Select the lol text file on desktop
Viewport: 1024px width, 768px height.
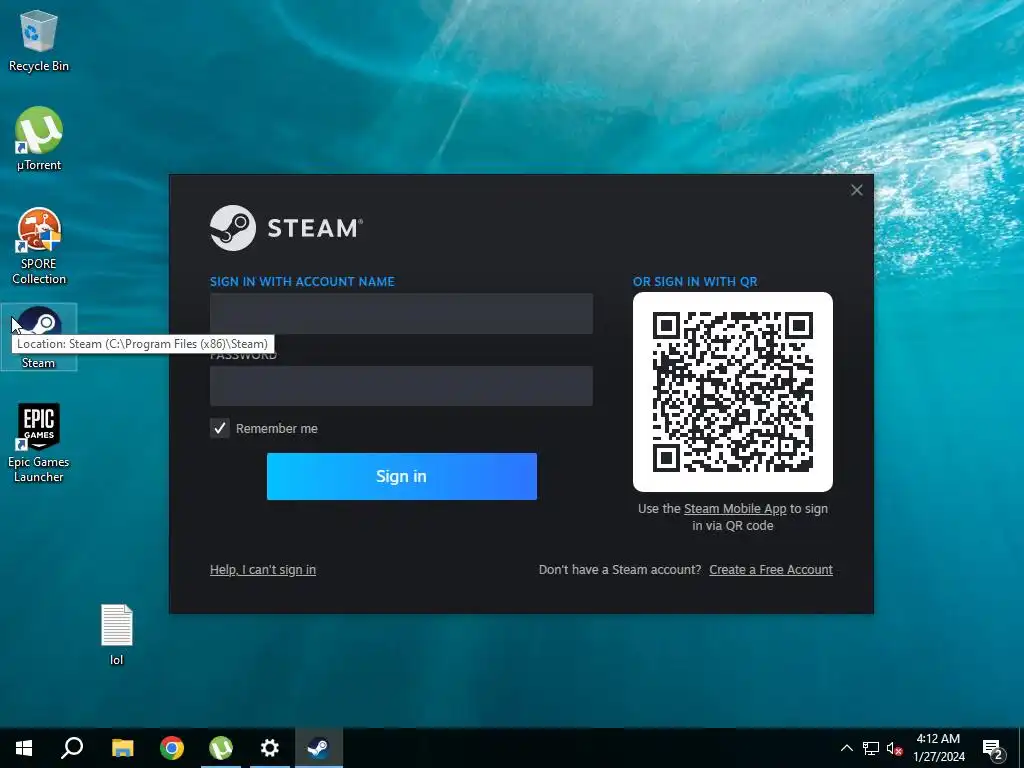click(117, 635)
